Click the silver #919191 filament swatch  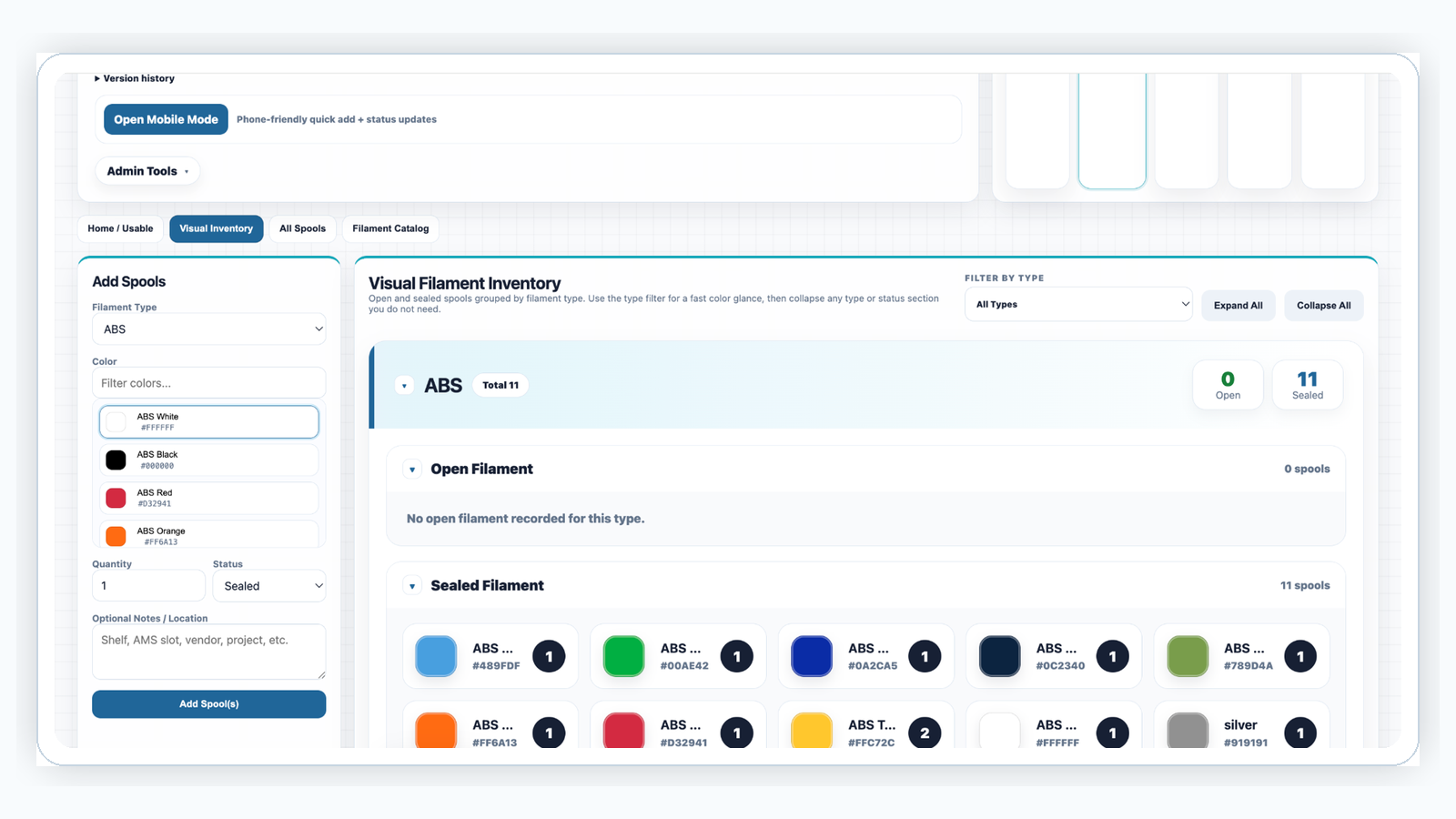(1188, 731)
